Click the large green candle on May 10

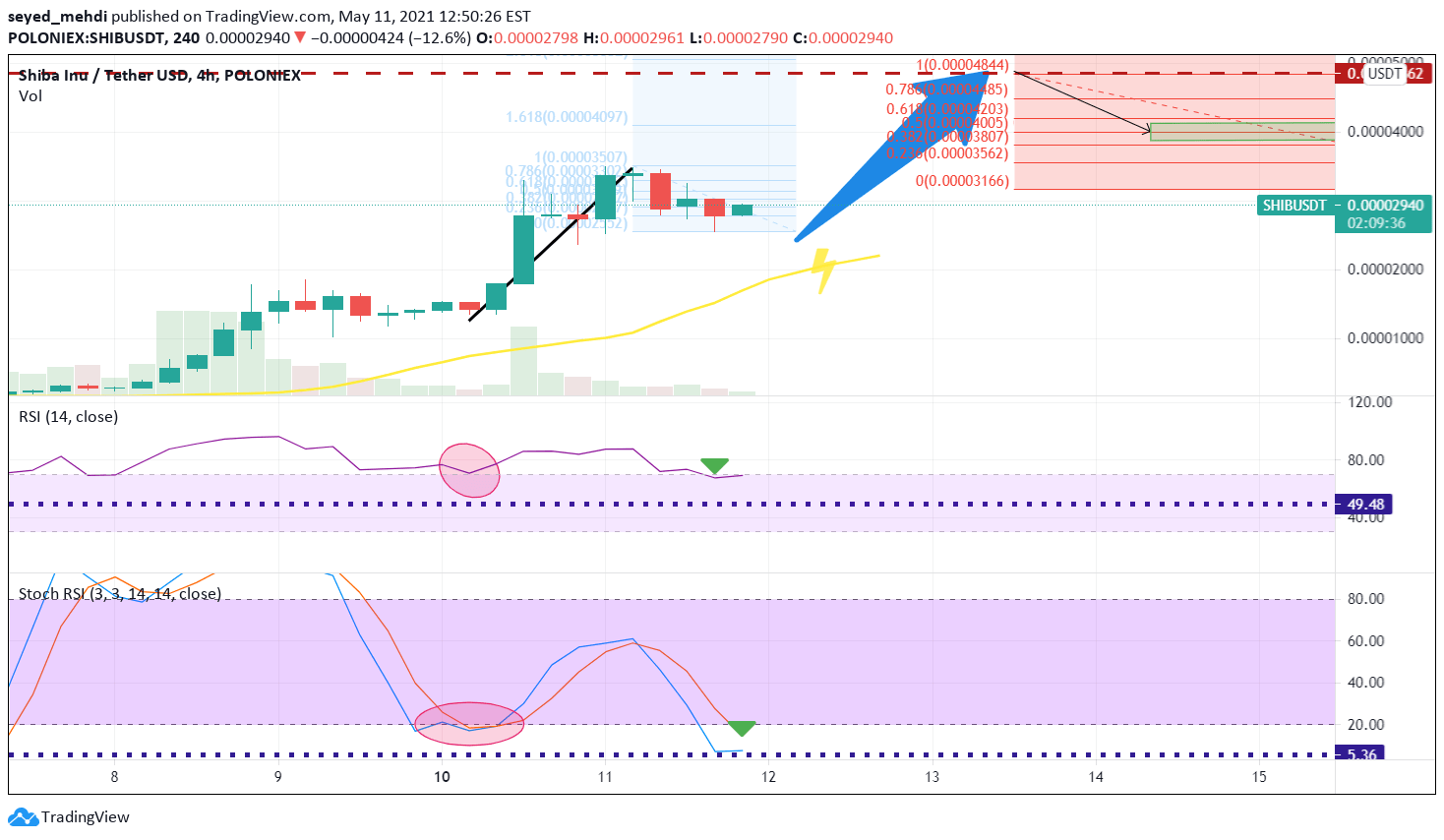[523, 250]
